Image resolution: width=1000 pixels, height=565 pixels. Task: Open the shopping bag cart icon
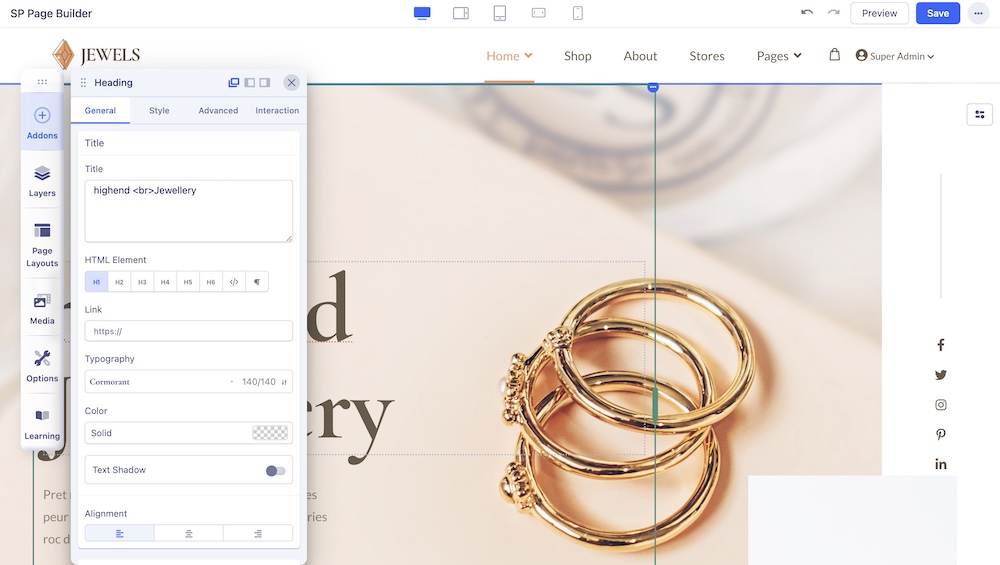[x=834, y=56]
